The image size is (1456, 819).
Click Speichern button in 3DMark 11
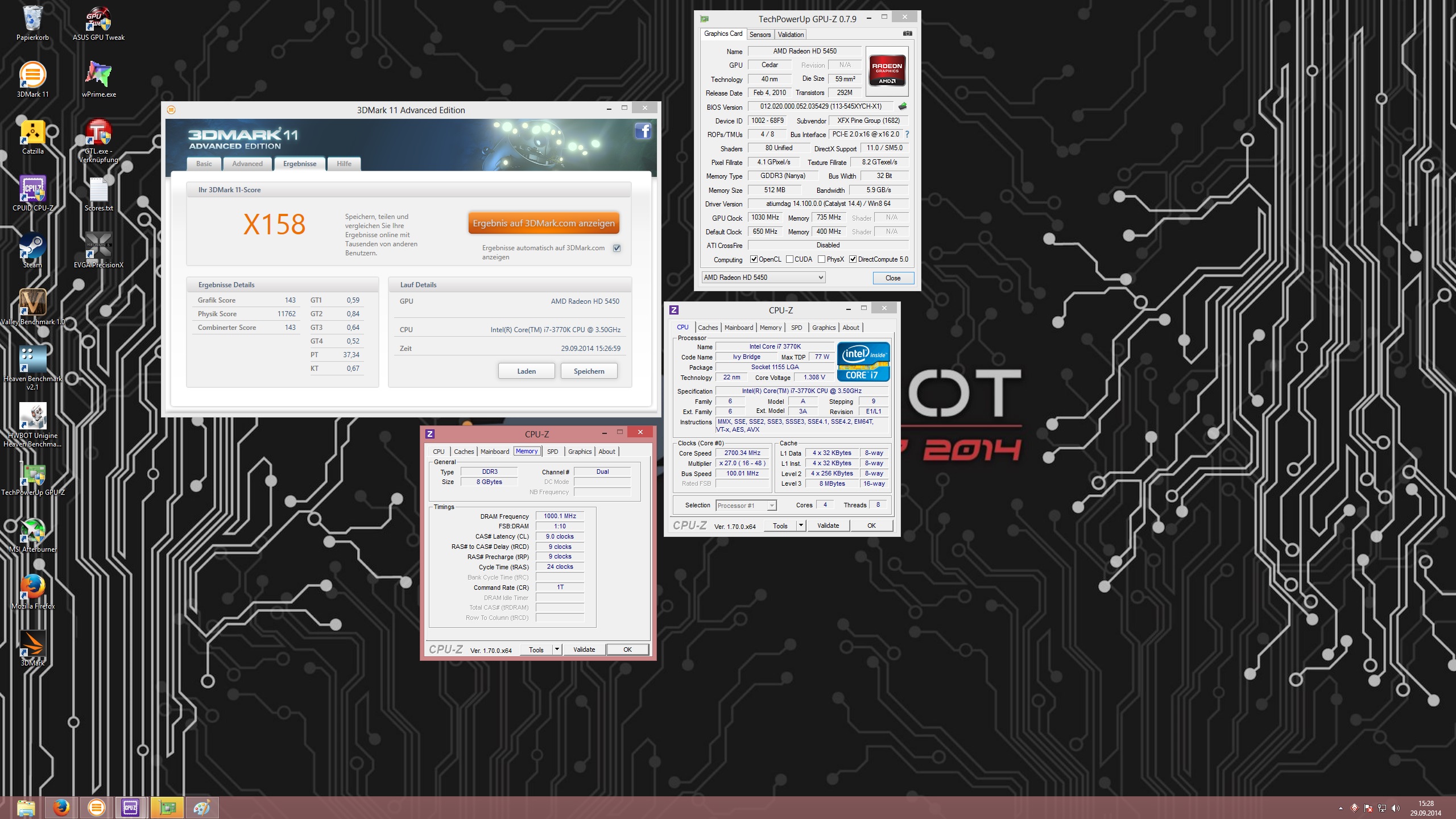[x=589, y=371]
